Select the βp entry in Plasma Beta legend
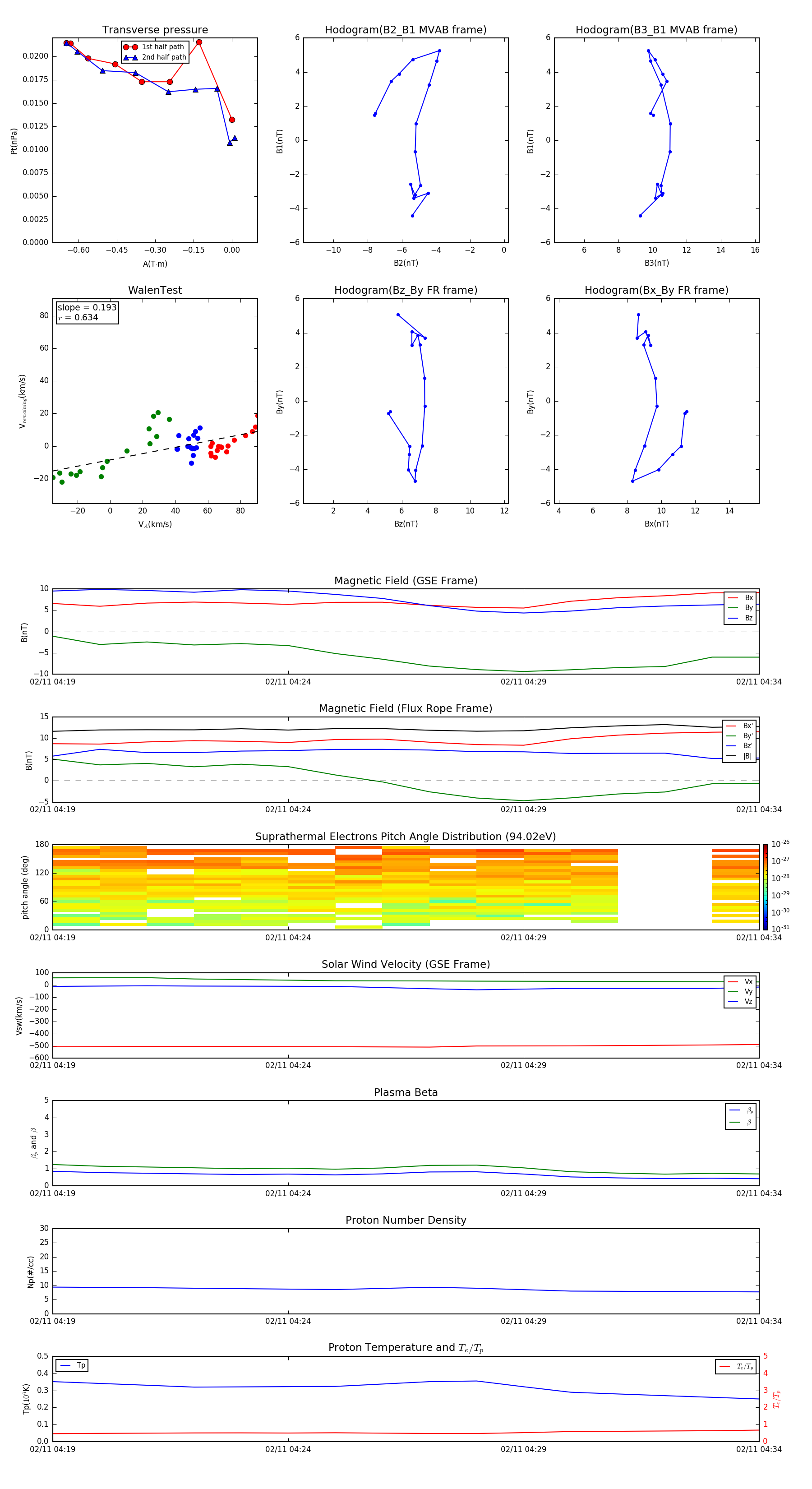812x1489 pixels. 741,1110
